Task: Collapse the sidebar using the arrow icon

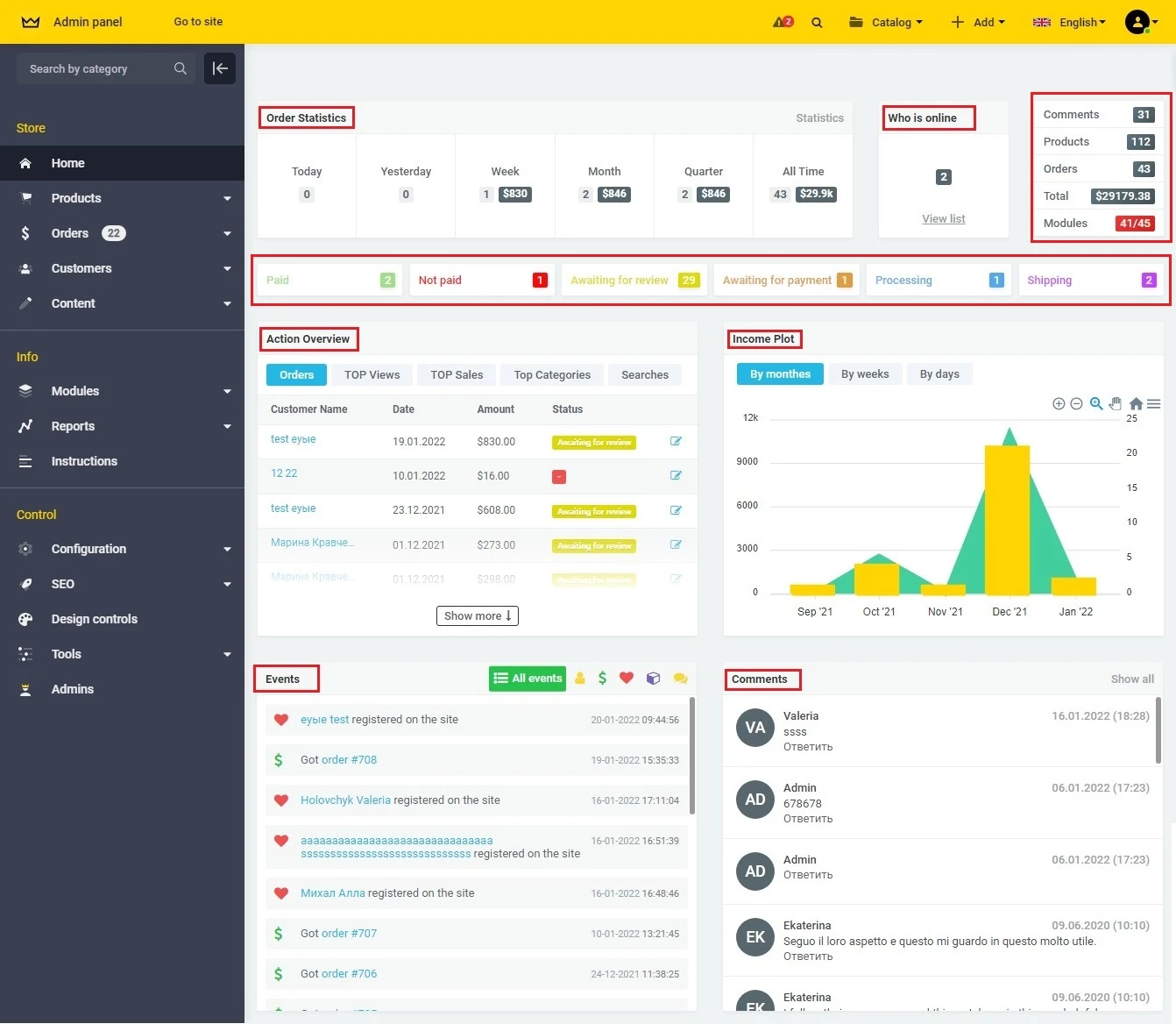Action: click(219, 68)
